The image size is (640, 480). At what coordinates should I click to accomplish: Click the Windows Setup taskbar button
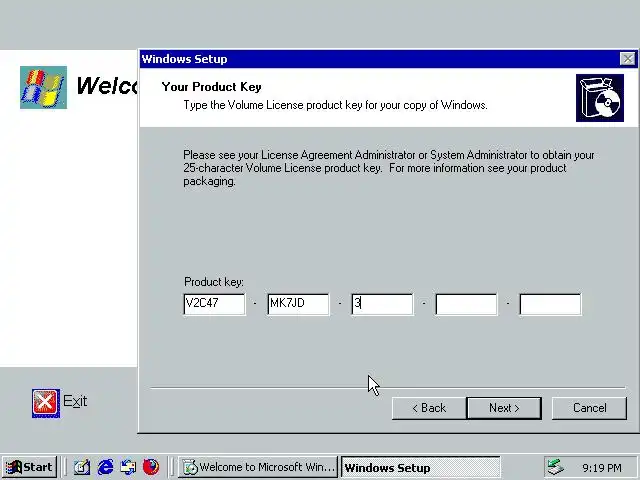(x=420, y=467)
